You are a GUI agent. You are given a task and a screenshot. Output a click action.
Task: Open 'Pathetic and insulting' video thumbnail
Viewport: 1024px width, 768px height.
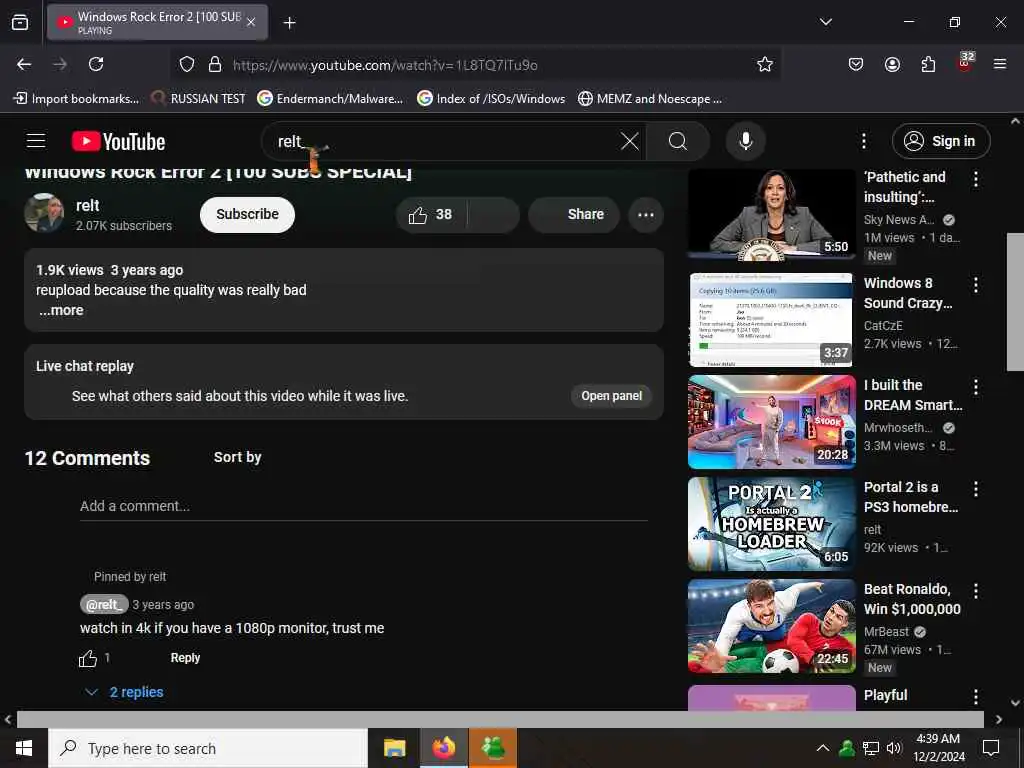pos(771,215)
